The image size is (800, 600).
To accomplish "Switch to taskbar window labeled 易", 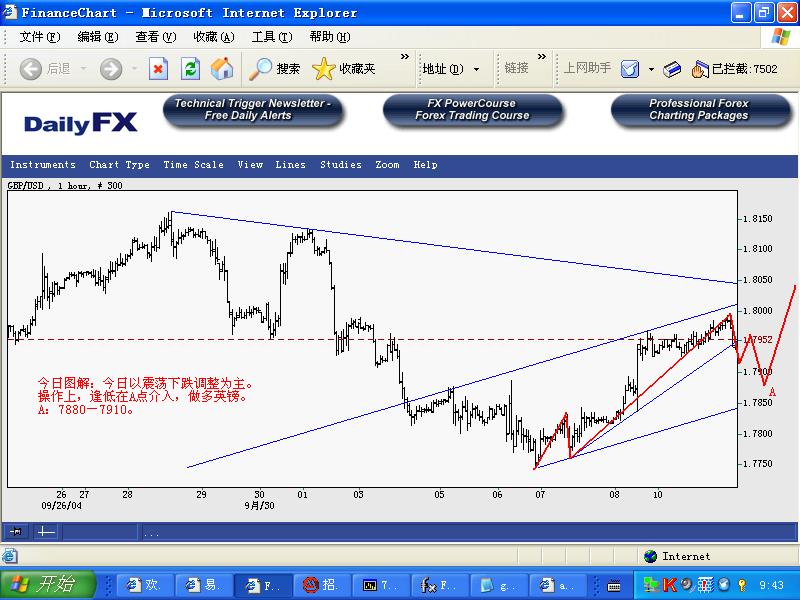I will coord(204,585).
